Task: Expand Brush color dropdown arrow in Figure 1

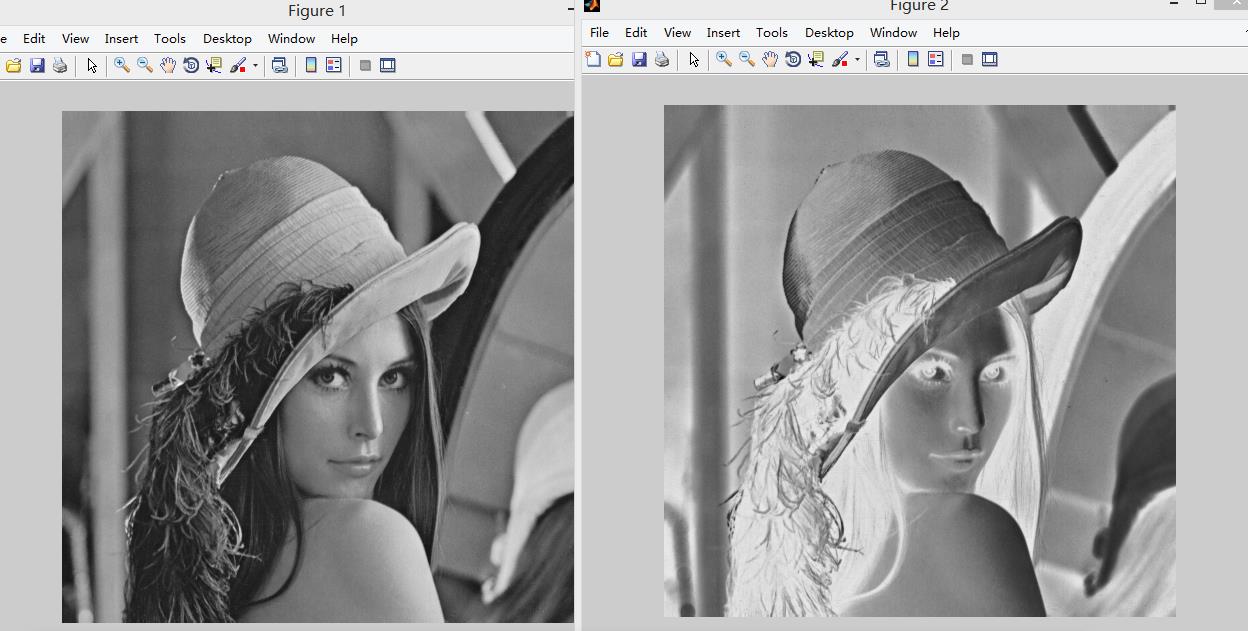Action: 255,66
